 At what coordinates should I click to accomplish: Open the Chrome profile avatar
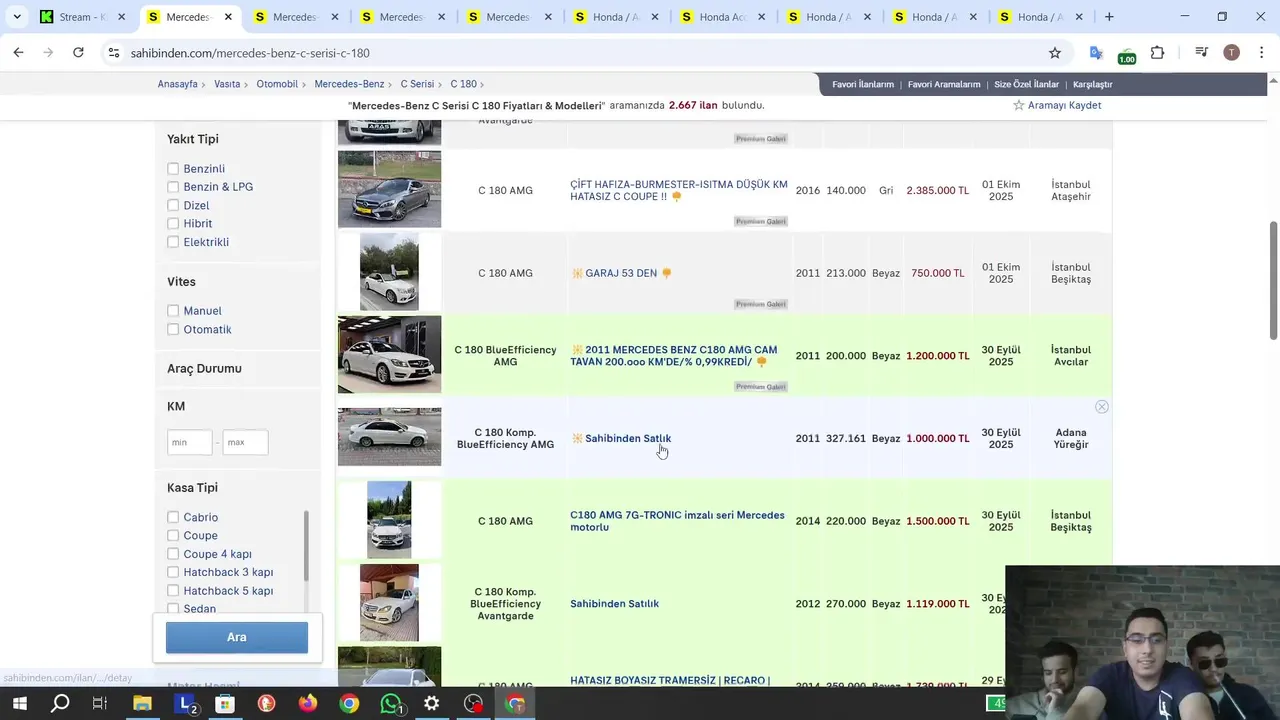tap(1231, 53)
